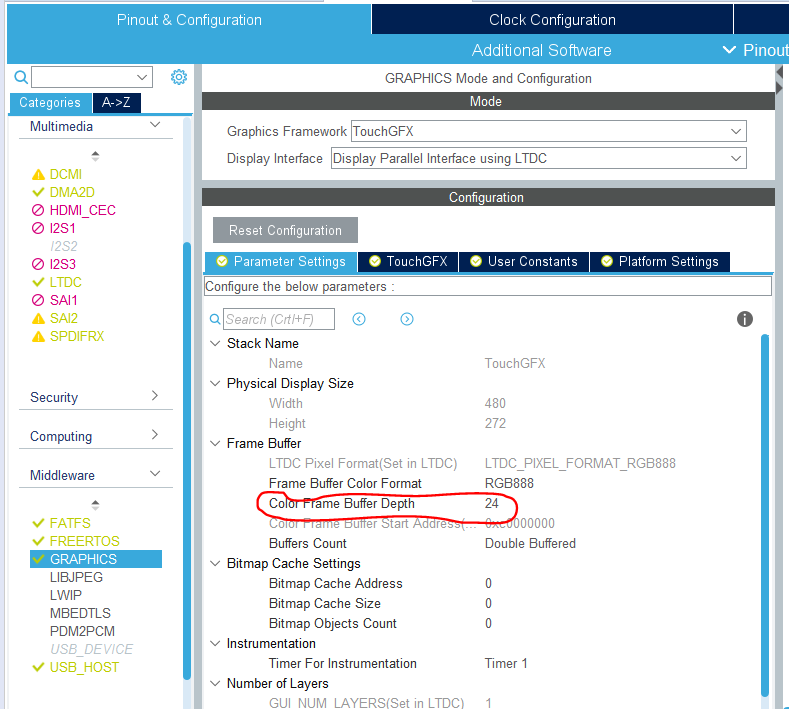Collapse the Stack Name section
The image size is (789, 709).
215,343
